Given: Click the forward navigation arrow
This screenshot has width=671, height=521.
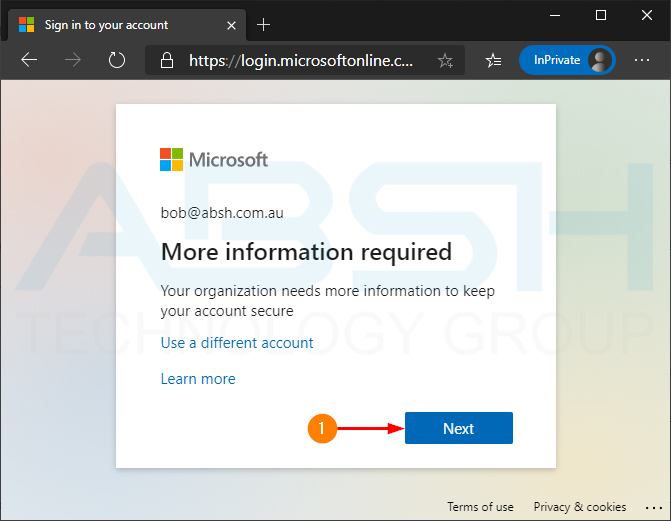Looking at the screenshot, I should point(73,60).
